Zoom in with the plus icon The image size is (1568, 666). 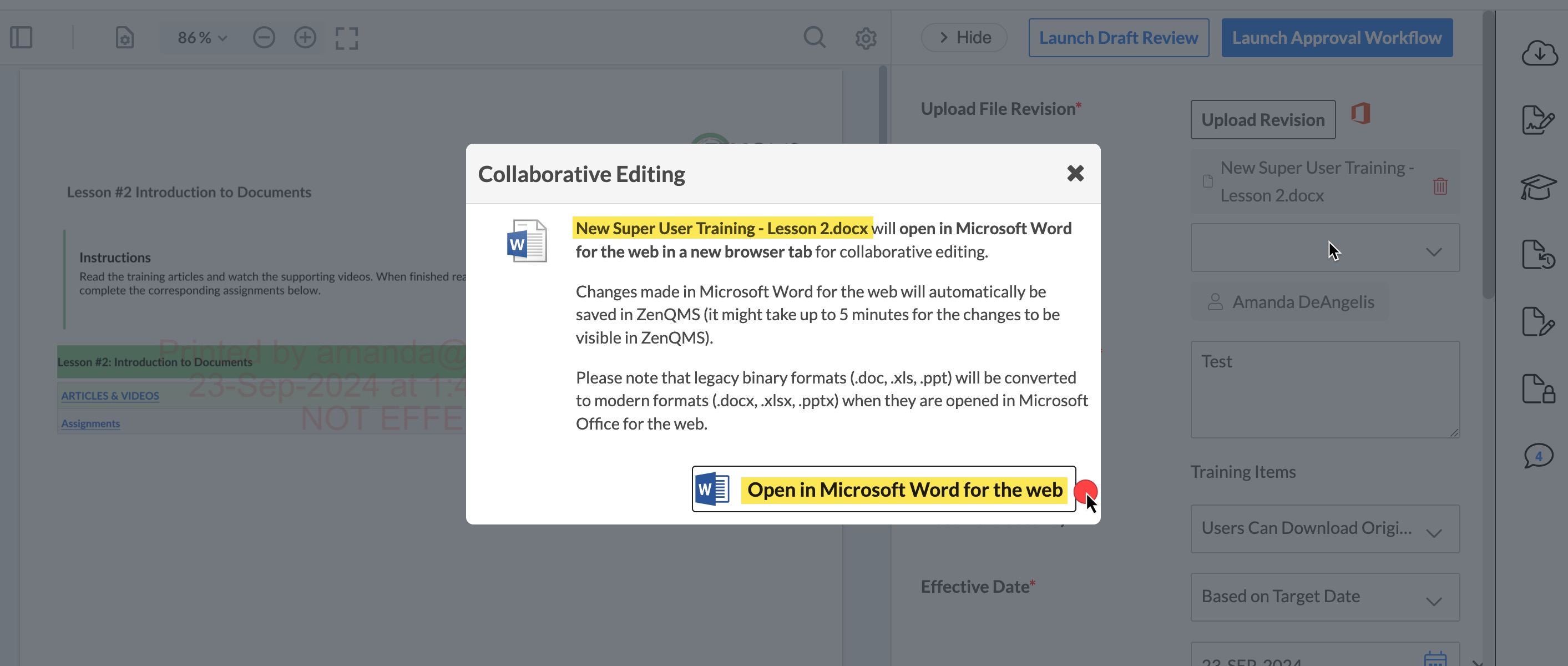[x=305, y=38]
